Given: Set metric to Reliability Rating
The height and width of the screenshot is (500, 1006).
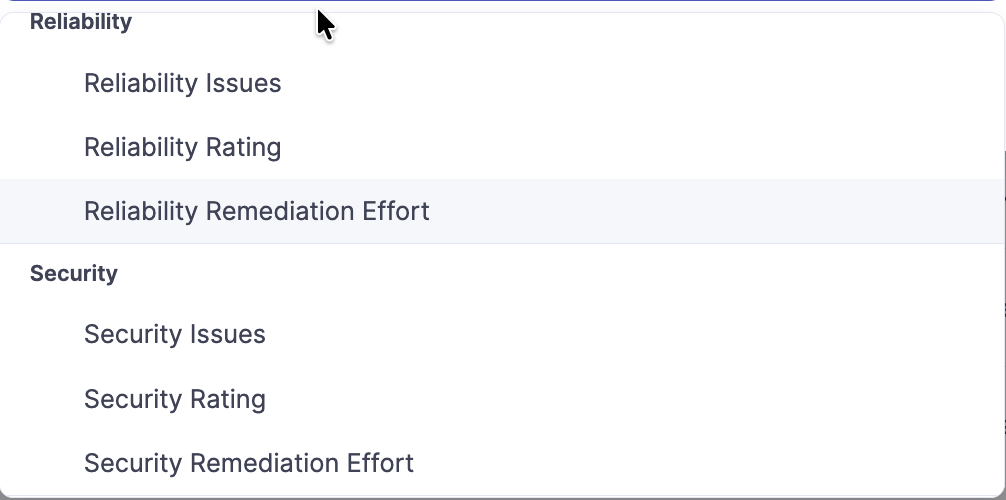Looking at the screenshot, I should [x=183, y=148].
